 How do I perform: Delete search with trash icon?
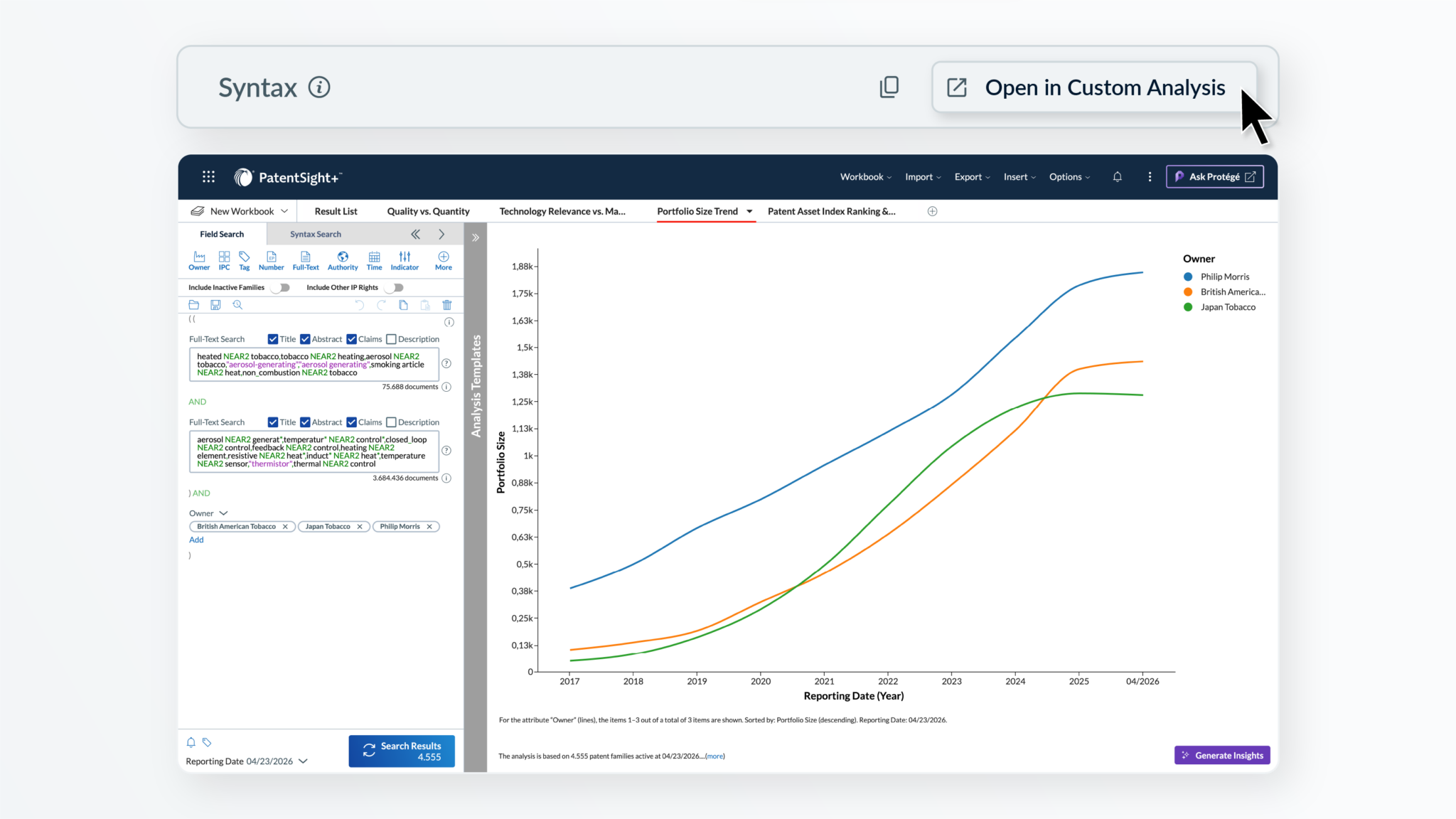coord(447,305)
